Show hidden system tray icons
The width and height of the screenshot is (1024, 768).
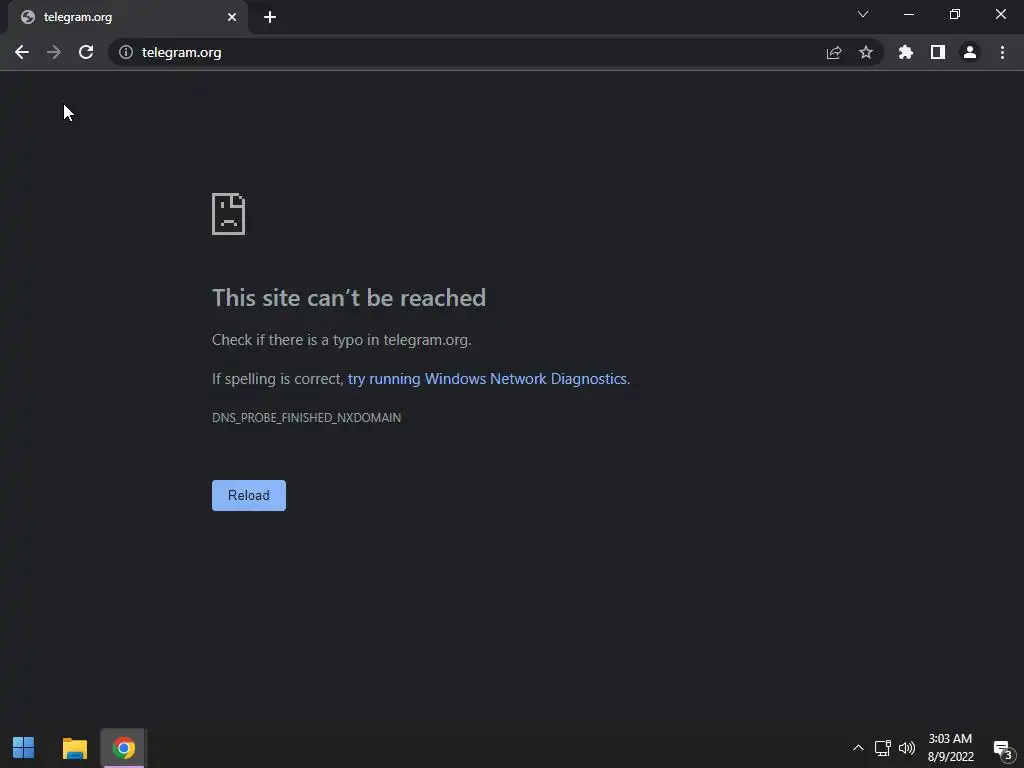coord(858,748)
